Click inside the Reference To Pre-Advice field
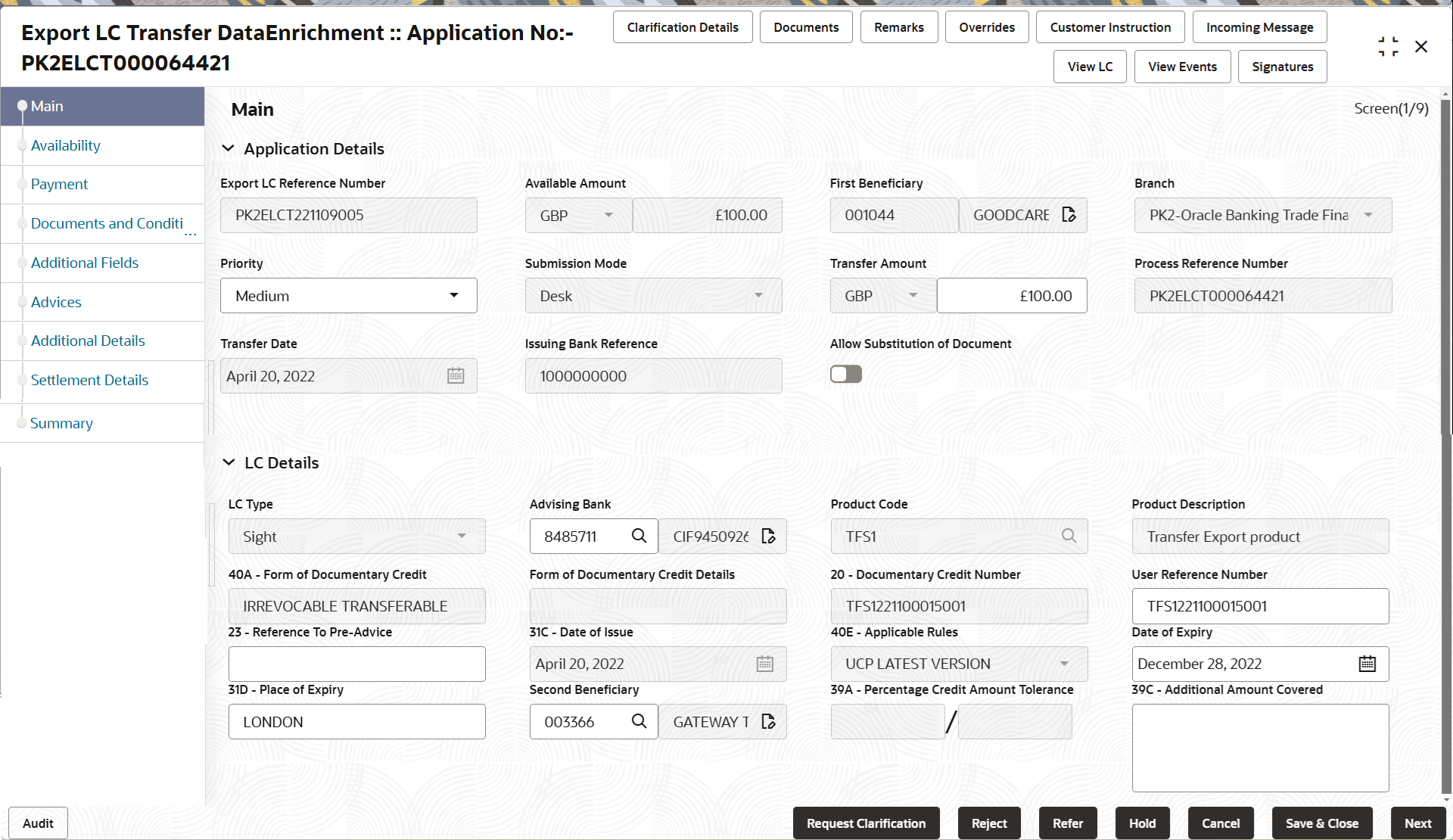 [x=356, y=664]
